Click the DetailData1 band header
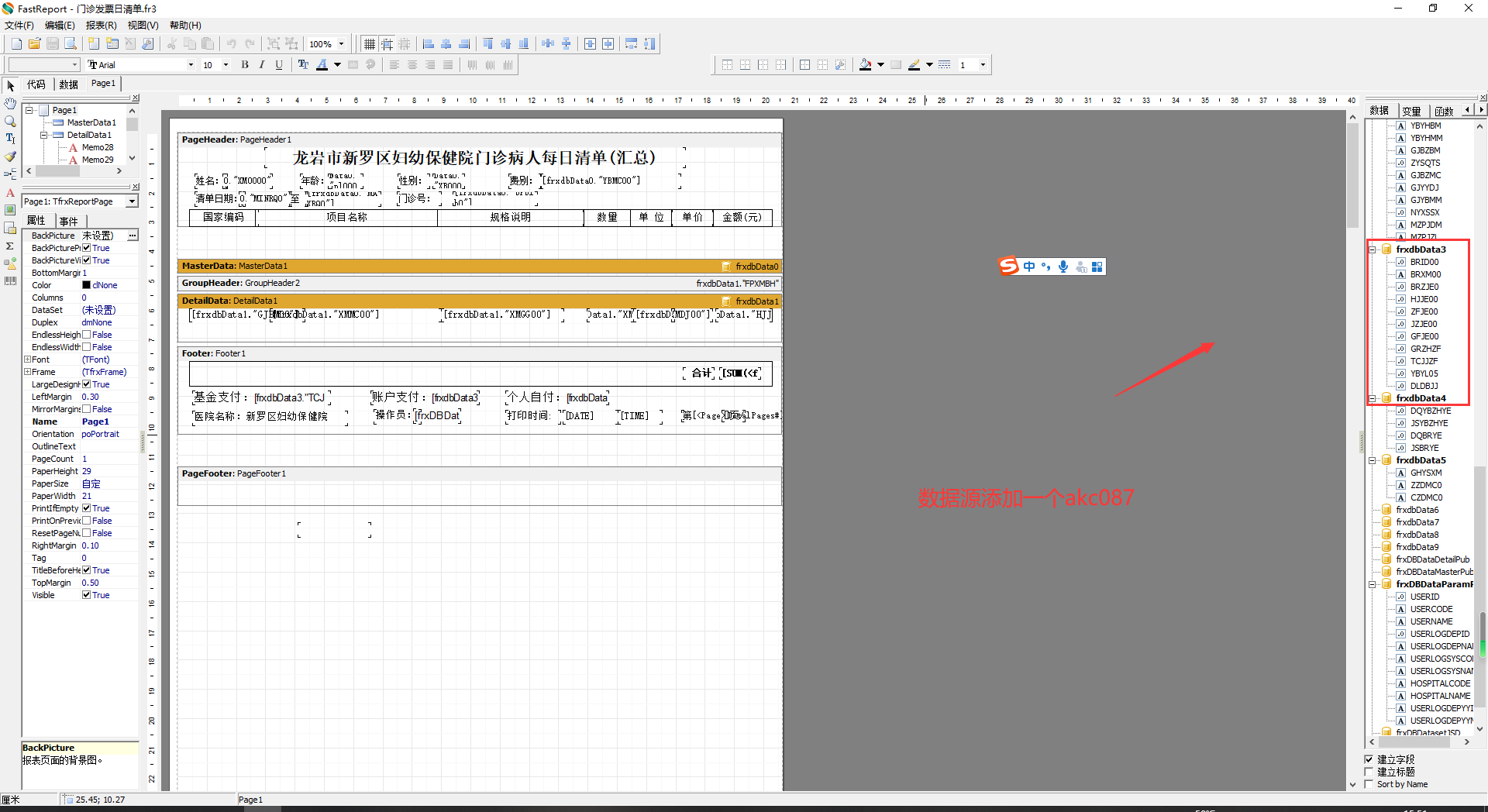1488x812 pixels. pyautogui.click(x=480, y=301)
